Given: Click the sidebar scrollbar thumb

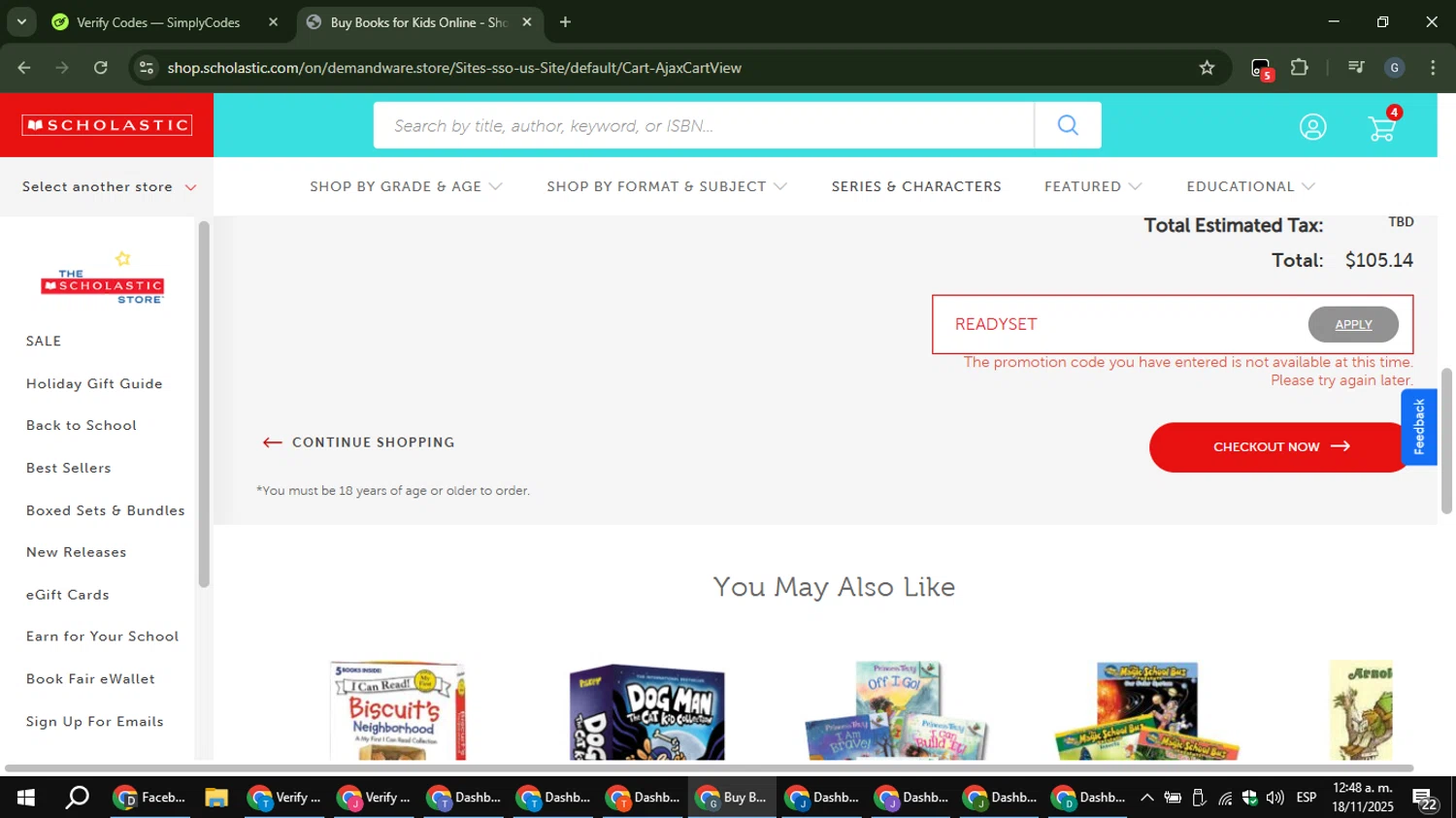Looking at the screenshot, I should 204,405.
